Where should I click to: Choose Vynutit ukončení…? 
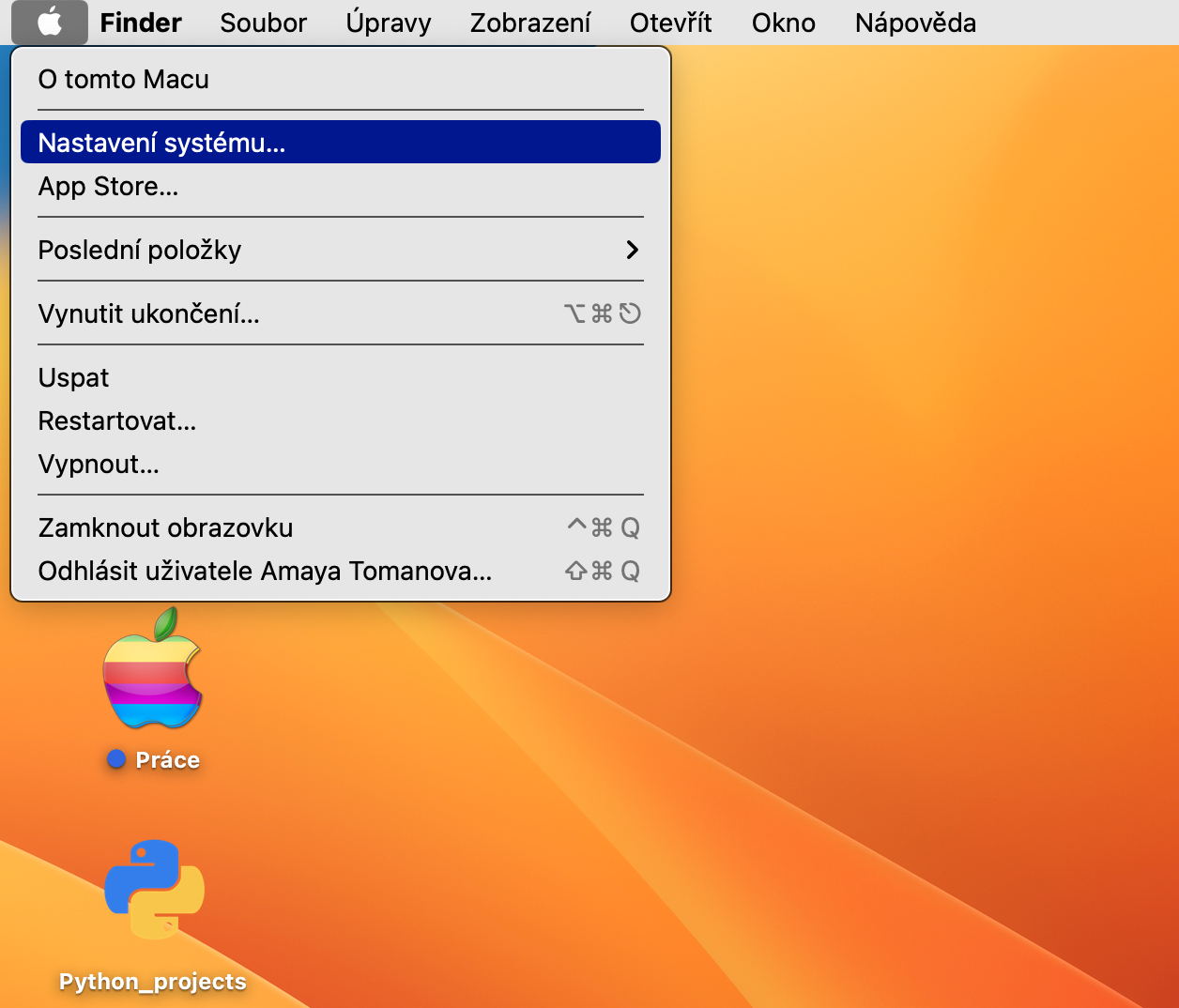pyautogui.click(x=341, y=313)
